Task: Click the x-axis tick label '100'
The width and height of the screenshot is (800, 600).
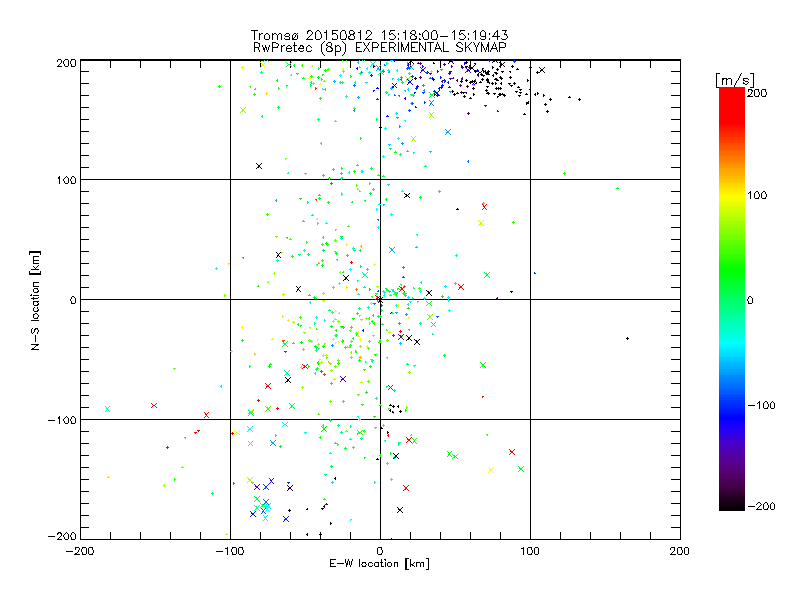Action: [530, 552]
